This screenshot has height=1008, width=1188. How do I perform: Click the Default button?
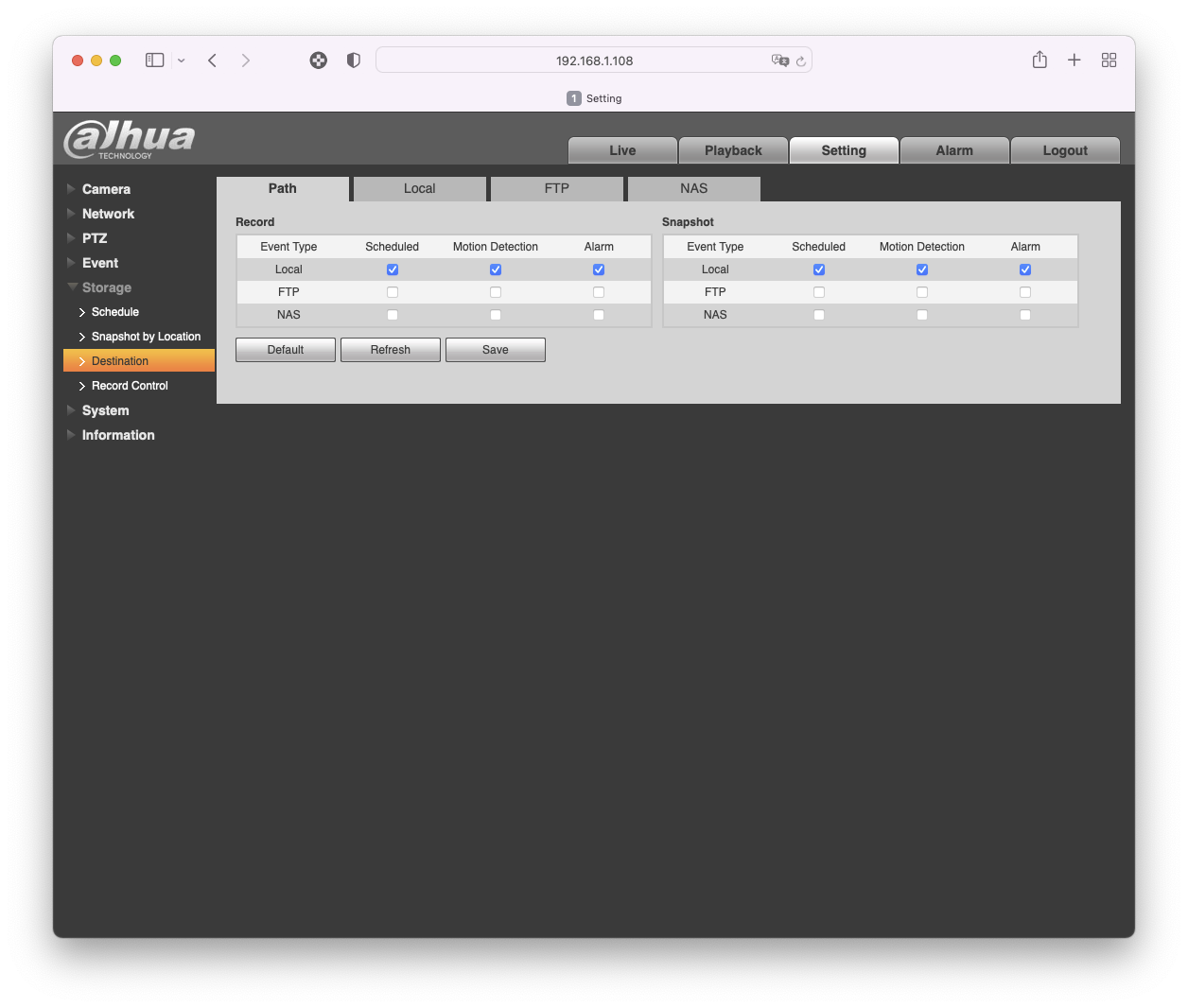286,350
